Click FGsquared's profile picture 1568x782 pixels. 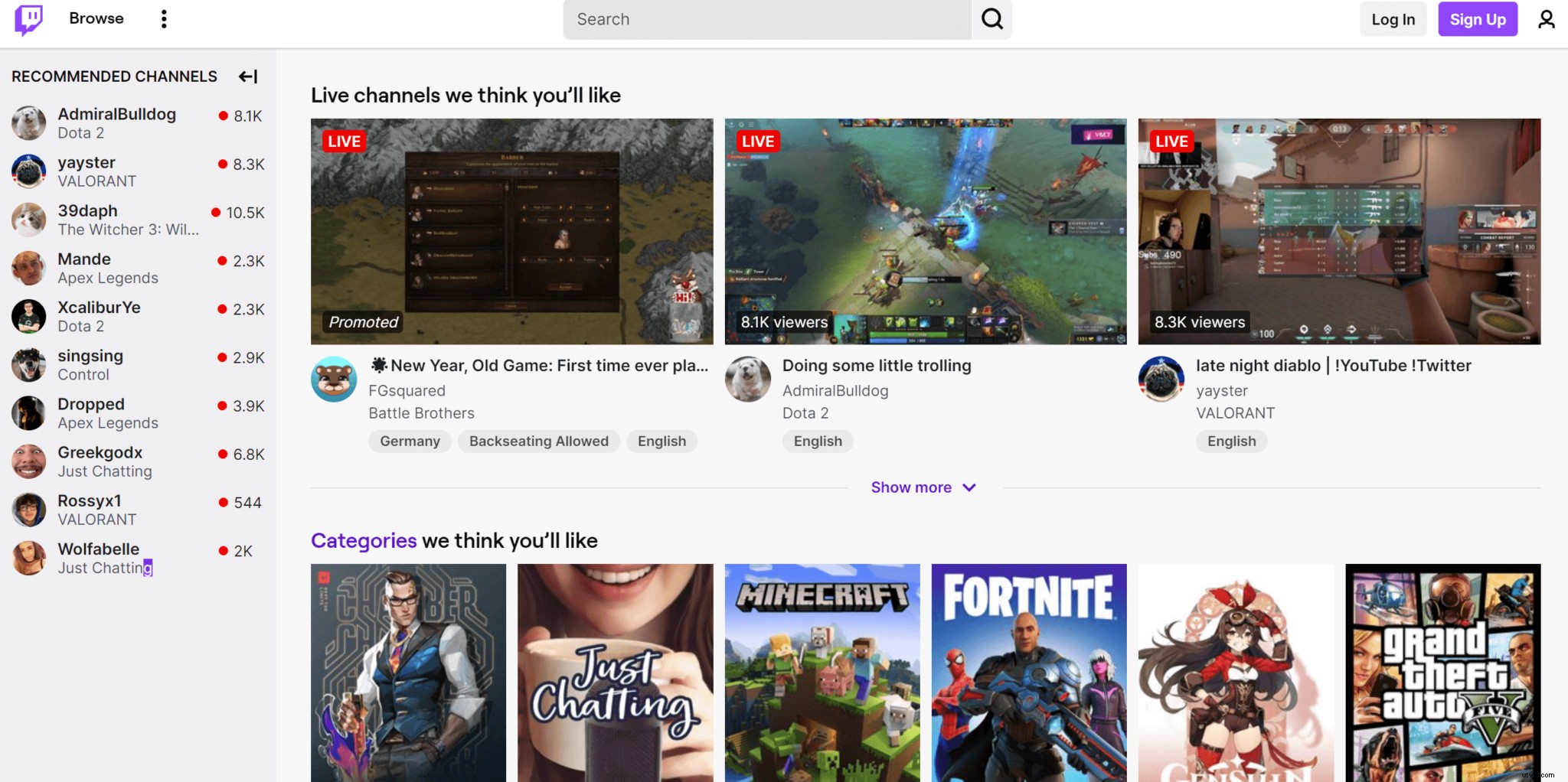click(x=334, y=378)
